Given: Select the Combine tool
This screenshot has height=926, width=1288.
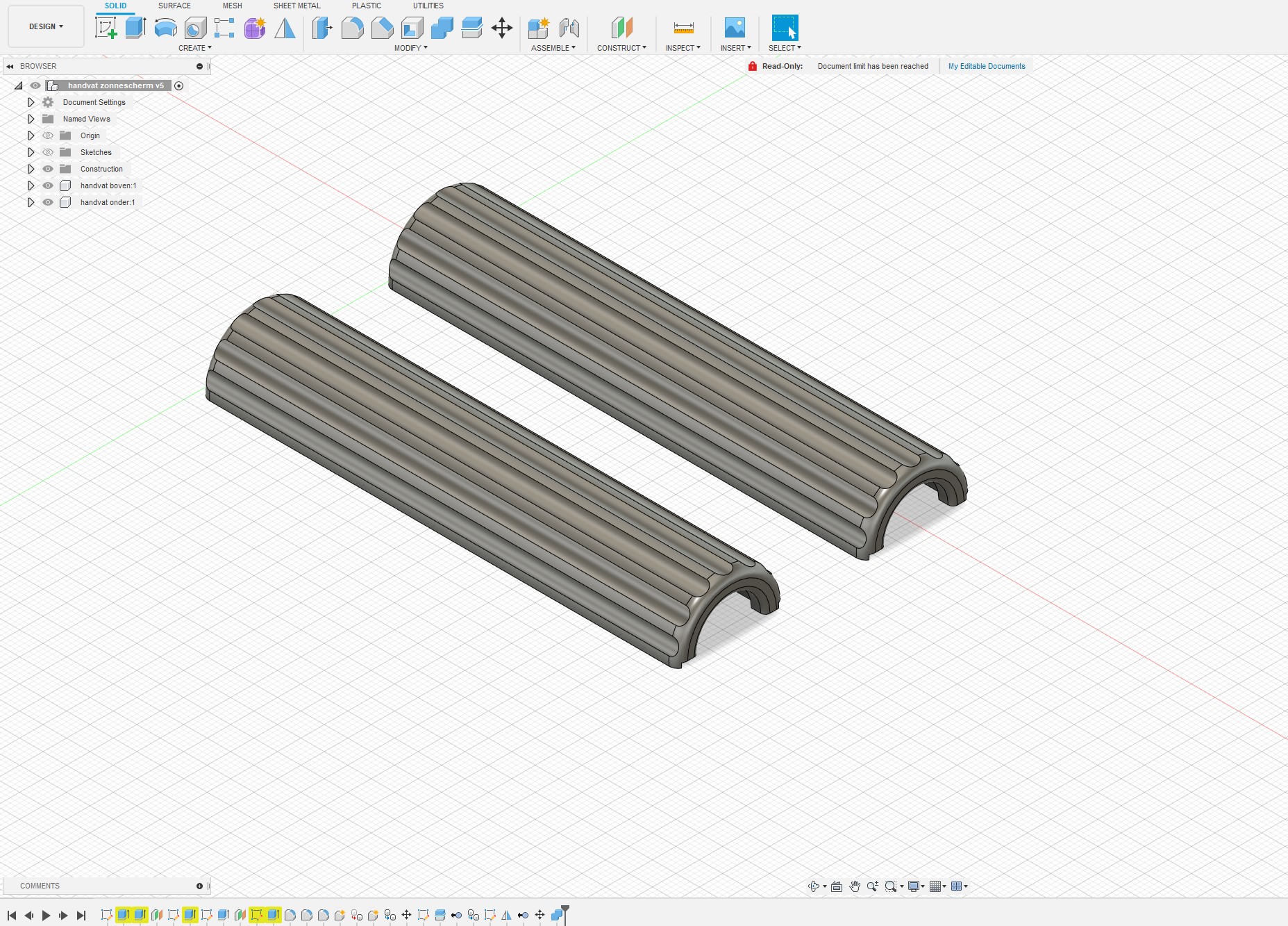Looking at the screenshot, I should click(442, 28).
